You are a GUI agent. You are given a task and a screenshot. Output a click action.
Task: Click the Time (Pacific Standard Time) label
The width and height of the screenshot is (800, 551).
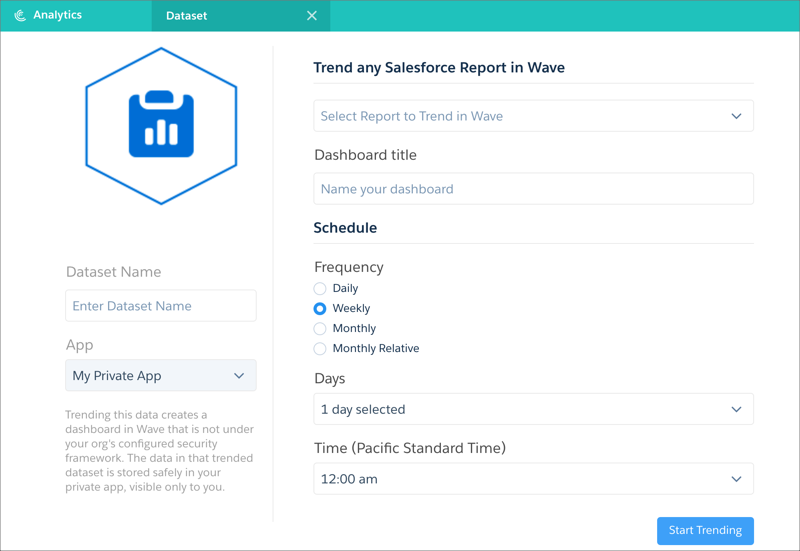(410, 448)
